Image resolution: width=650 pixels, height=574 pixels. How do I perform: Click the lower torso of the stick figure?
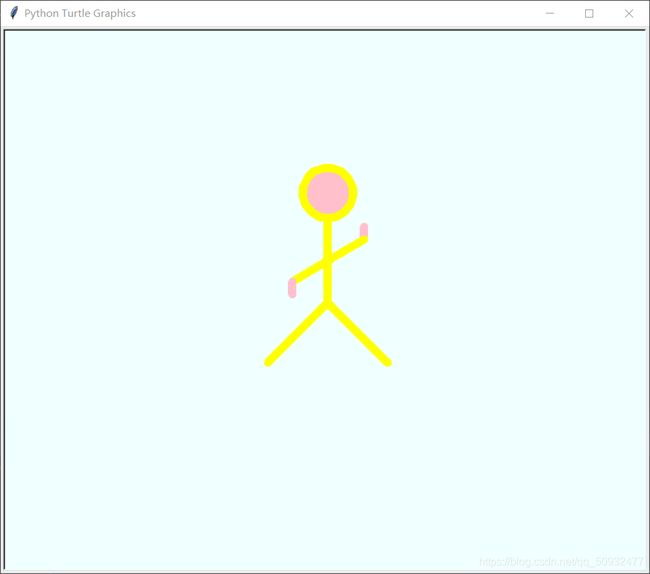pos(327,285)
